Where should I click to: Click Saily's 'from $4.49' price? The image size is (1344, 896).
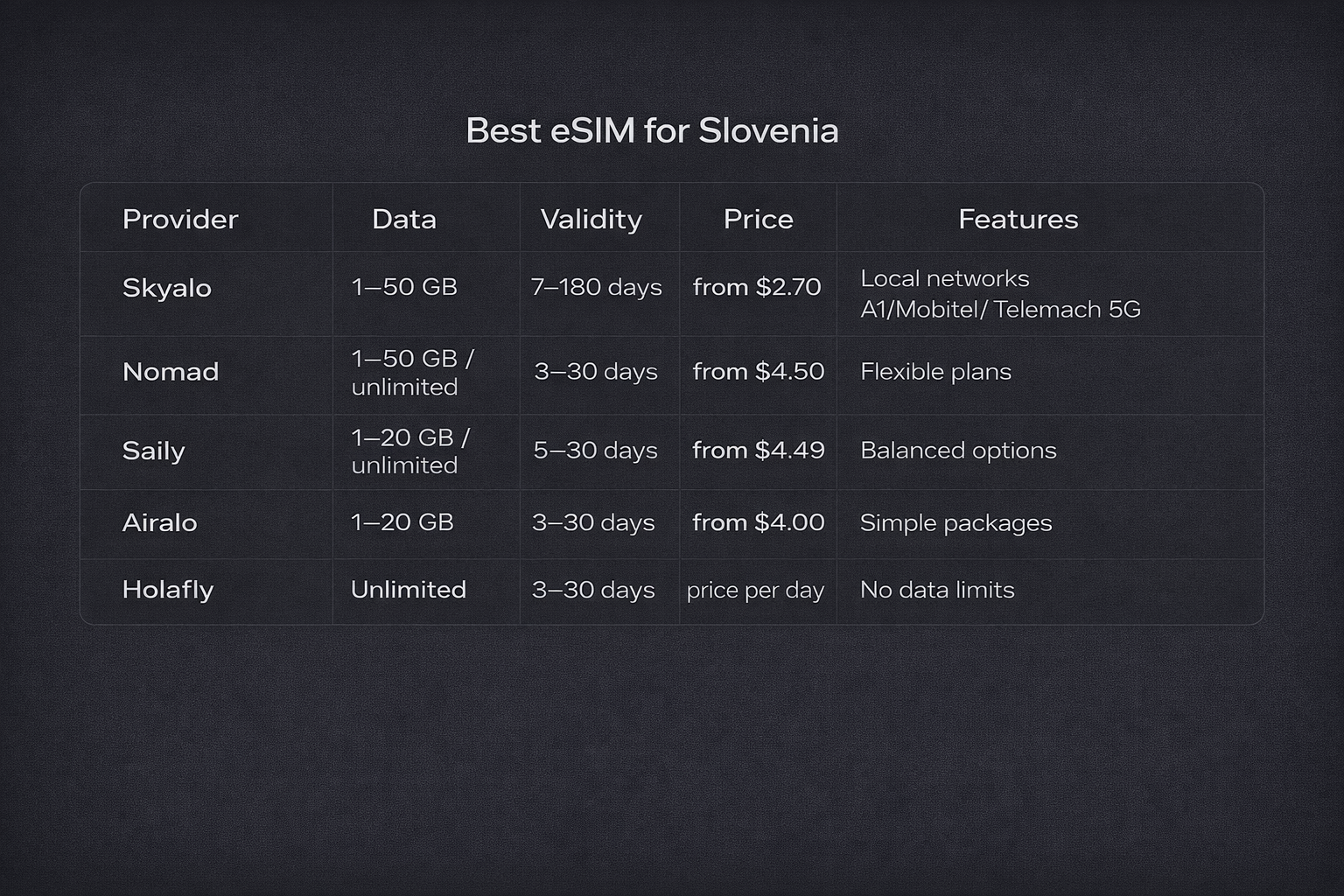click(758, 451)
